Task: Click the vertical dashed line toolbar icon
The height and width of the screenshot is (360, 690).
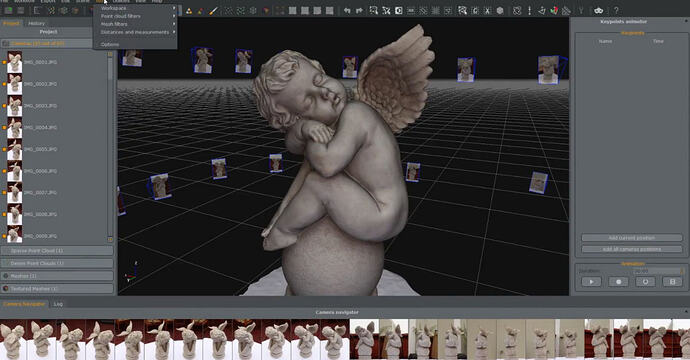Action: [529, 11]
